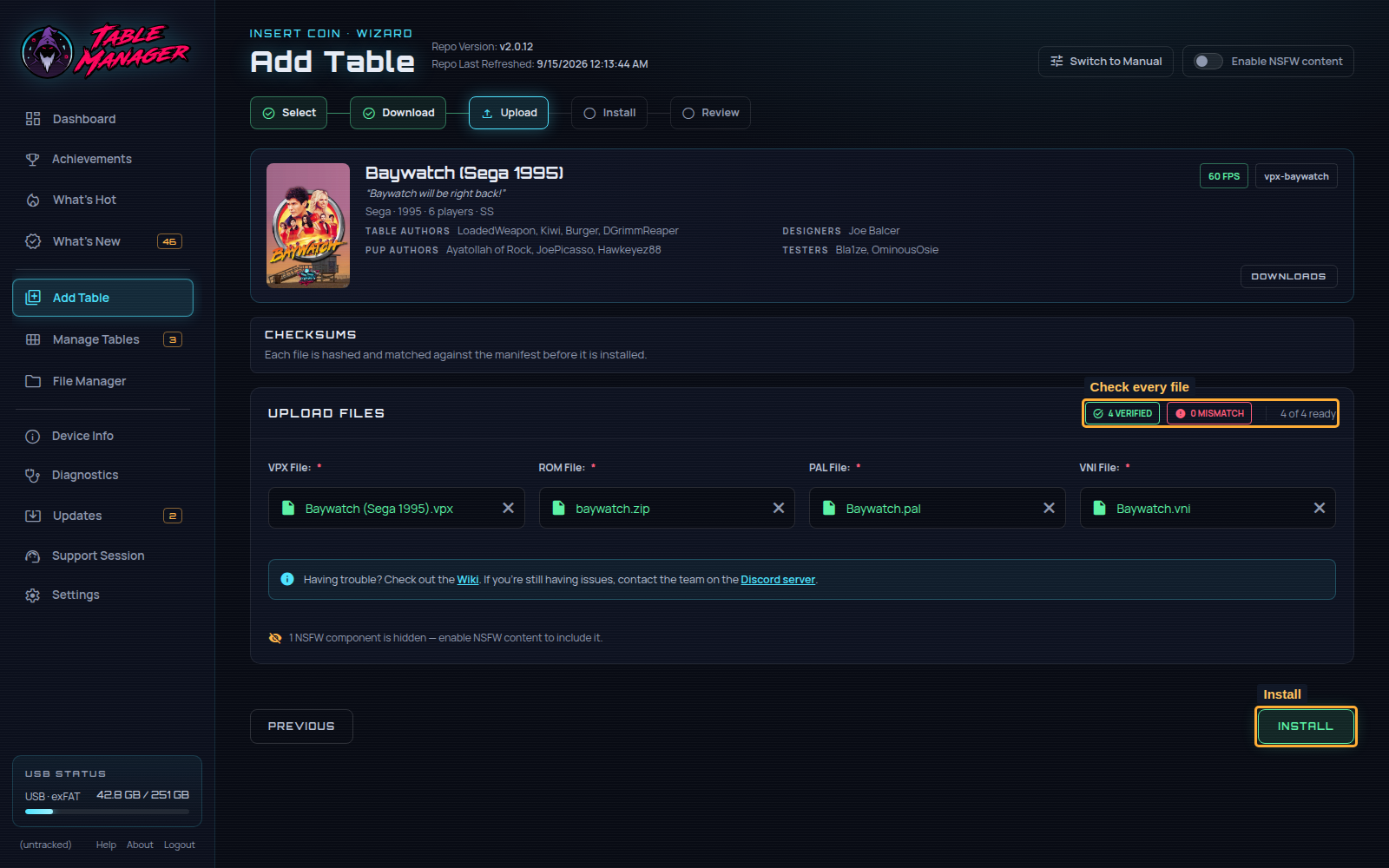Open the Wiki link
Image resolution: width=1389 pixels, height=868 pixels.
tap(468, 580)
